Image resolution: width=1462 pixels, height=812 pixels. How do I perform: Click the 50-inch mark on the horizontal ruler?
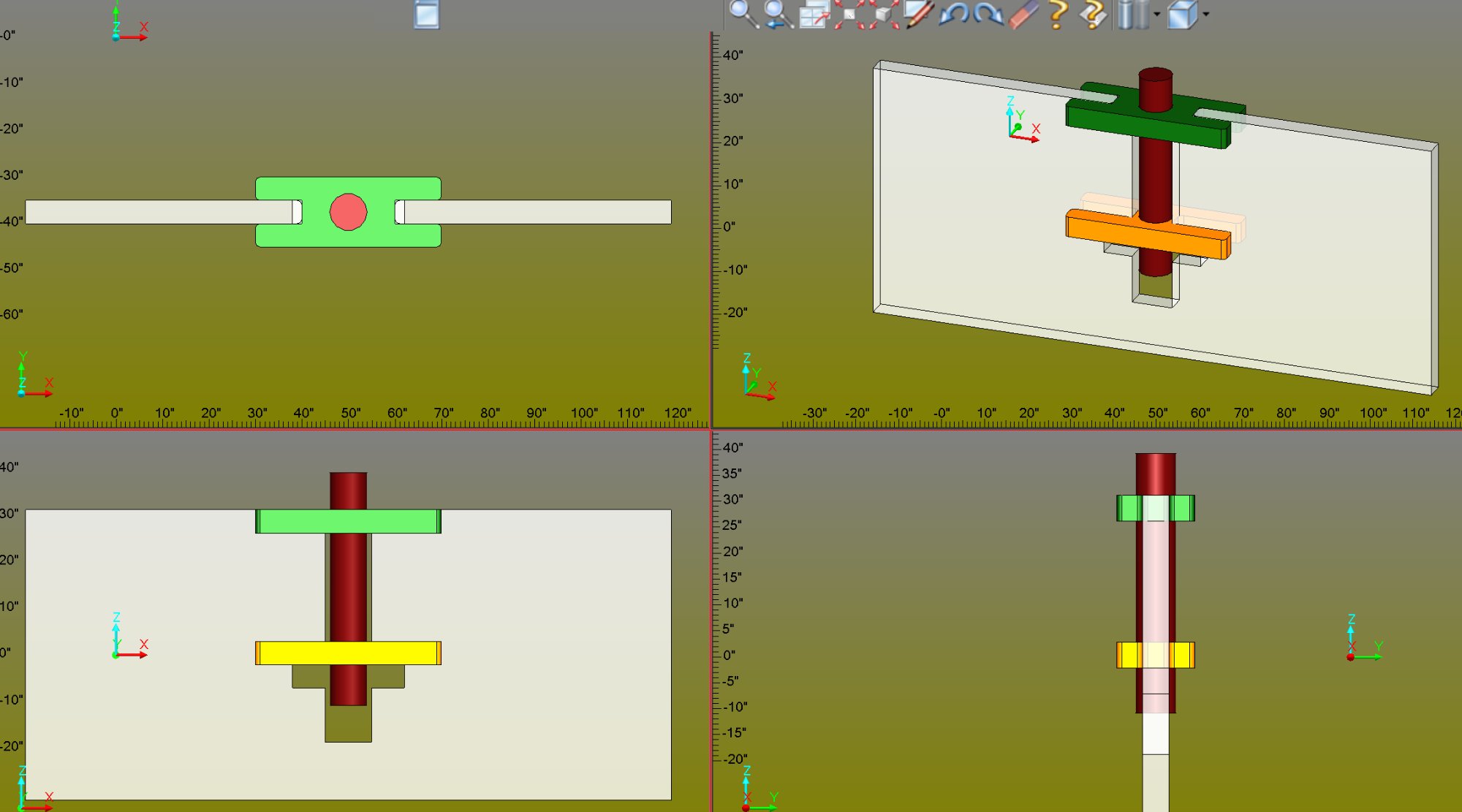click(x=349, y=411)
